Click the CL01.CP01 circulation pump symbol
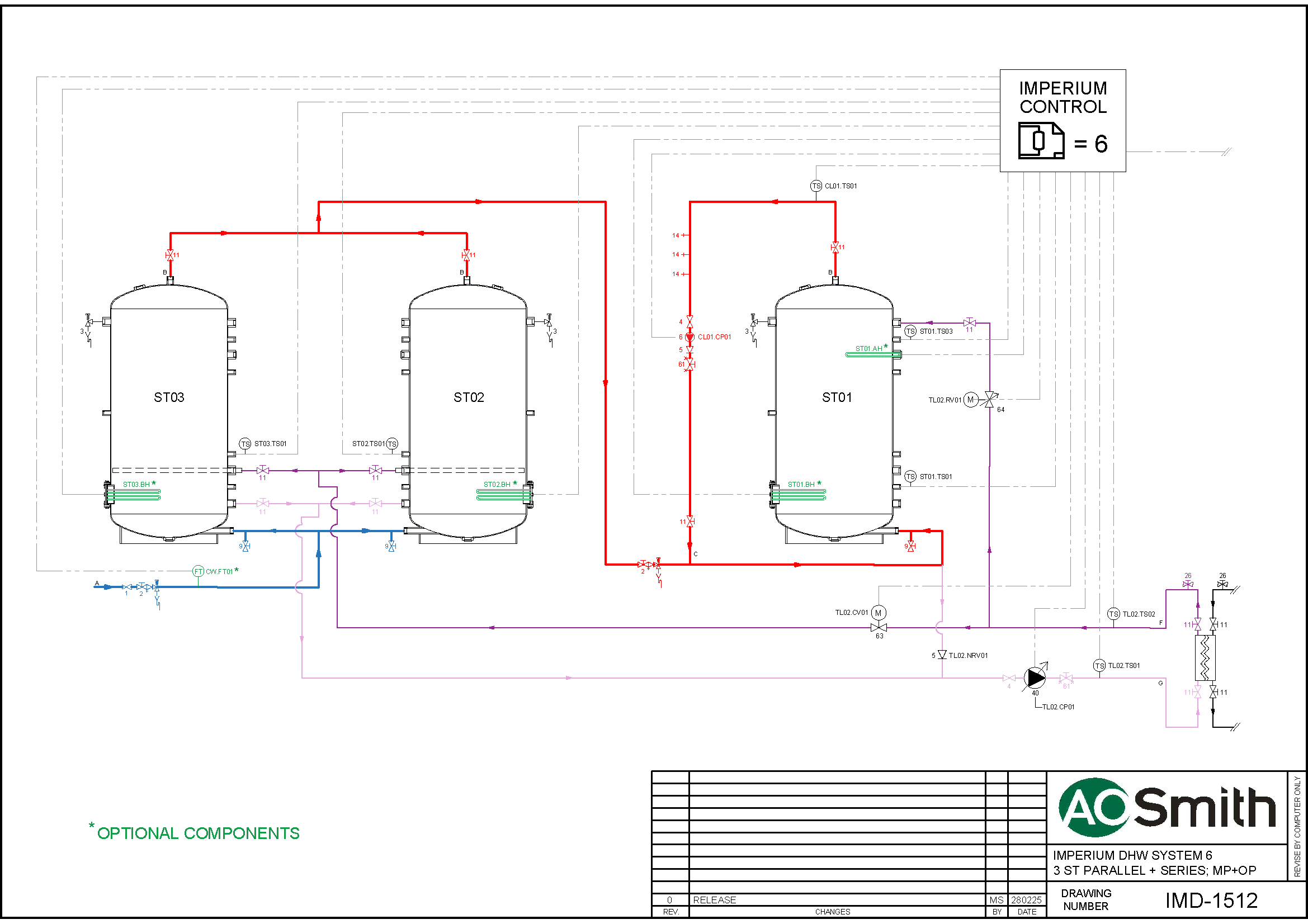 690,337
